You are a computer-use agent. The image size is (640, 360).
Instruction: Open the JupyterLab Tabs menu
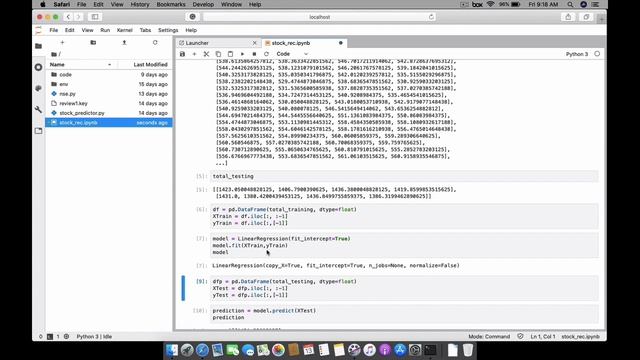coord(145,30)
